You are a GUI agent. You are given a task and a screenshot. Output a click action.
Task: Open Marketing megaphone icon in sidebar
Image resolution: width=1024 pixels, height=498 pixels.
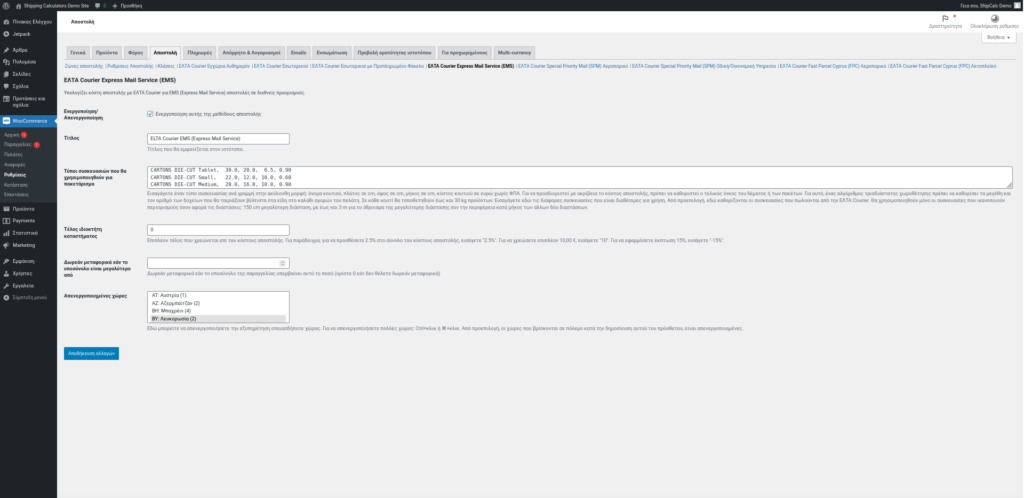(x=6, y=245)
